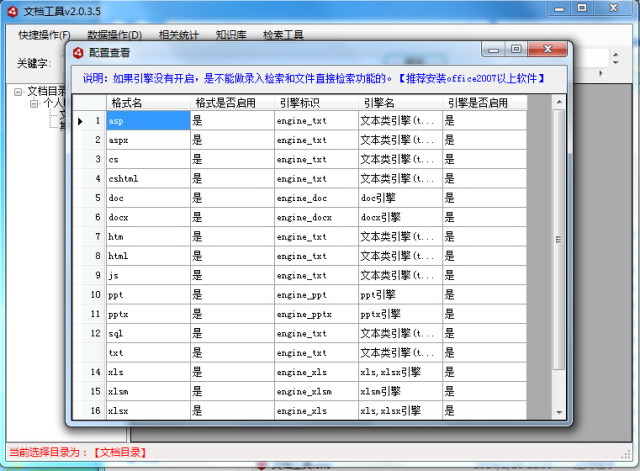Select the xlsx format cell
Viewport: 640px width, 471px height.
tap(148, 411)
